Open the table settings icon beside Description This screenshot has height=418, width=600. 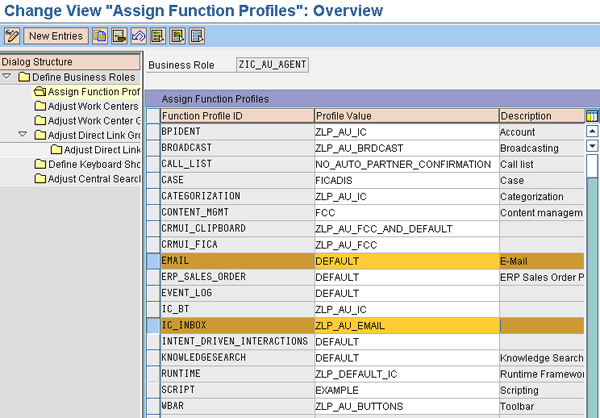pyautogui.click(x=591, y=116)
